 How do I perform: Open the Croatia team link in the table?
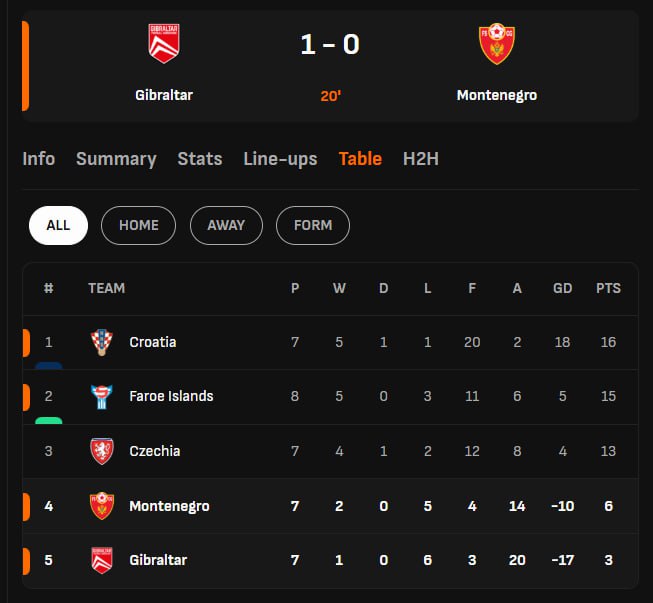click(x=153, y=342)
